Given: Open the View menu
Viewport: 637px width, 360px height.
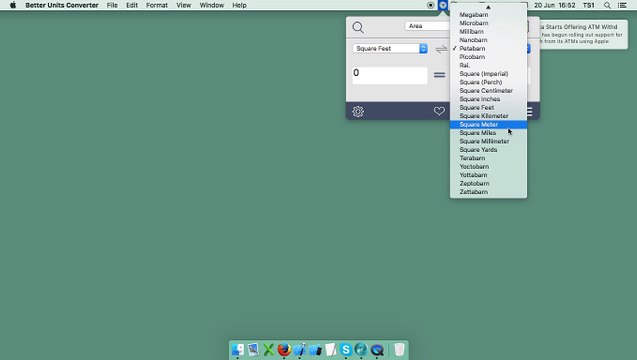Looking at the screenshot, I should click(184, 5).
